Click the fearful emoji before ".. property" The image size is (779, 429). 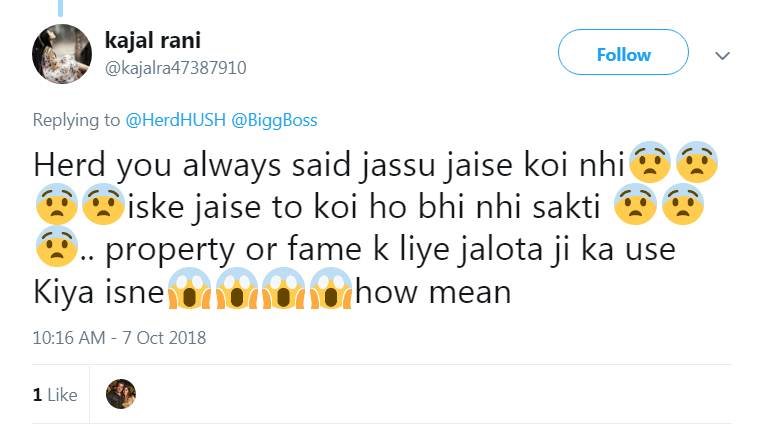(x=54, y=249)
